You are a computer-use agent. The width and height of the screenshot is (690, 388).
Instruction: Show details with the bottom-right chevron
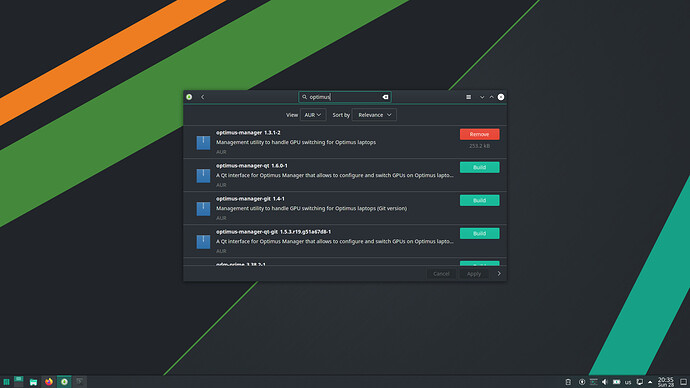pos(499,274)
